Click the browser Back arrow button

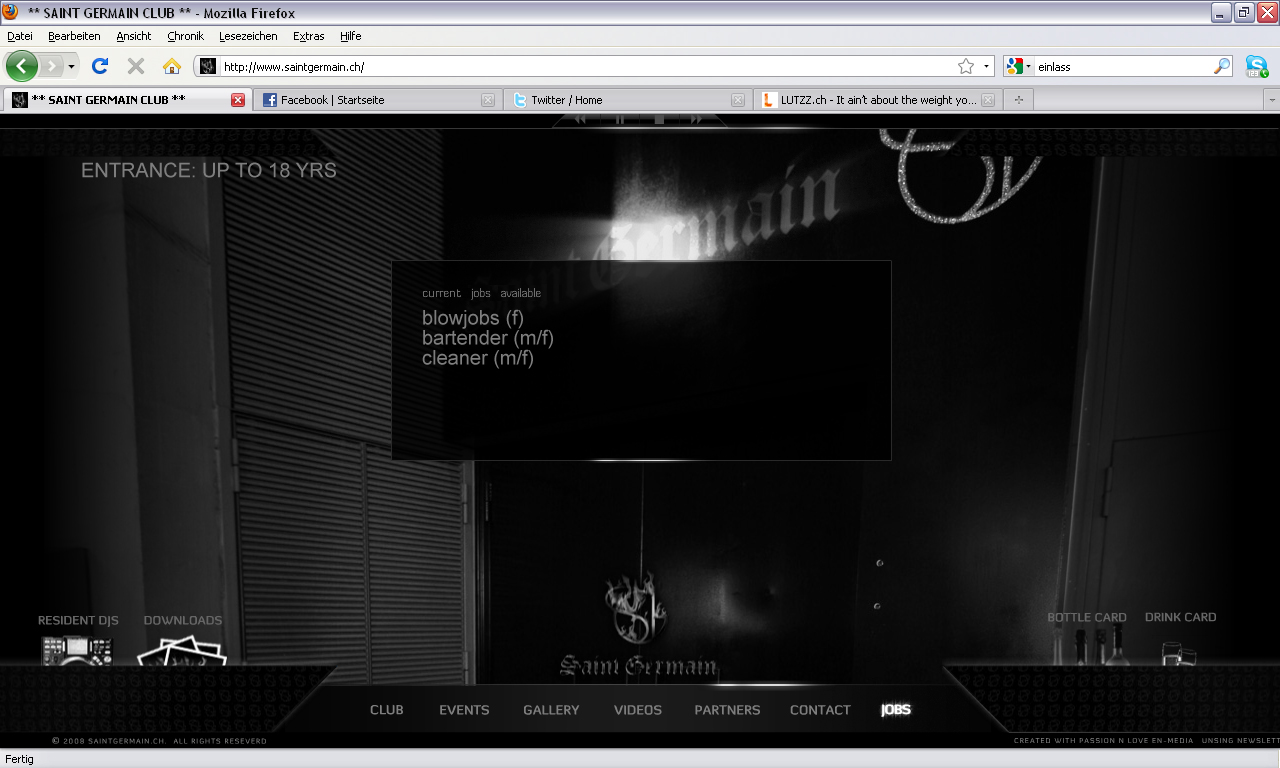click(x=22, y=66)
